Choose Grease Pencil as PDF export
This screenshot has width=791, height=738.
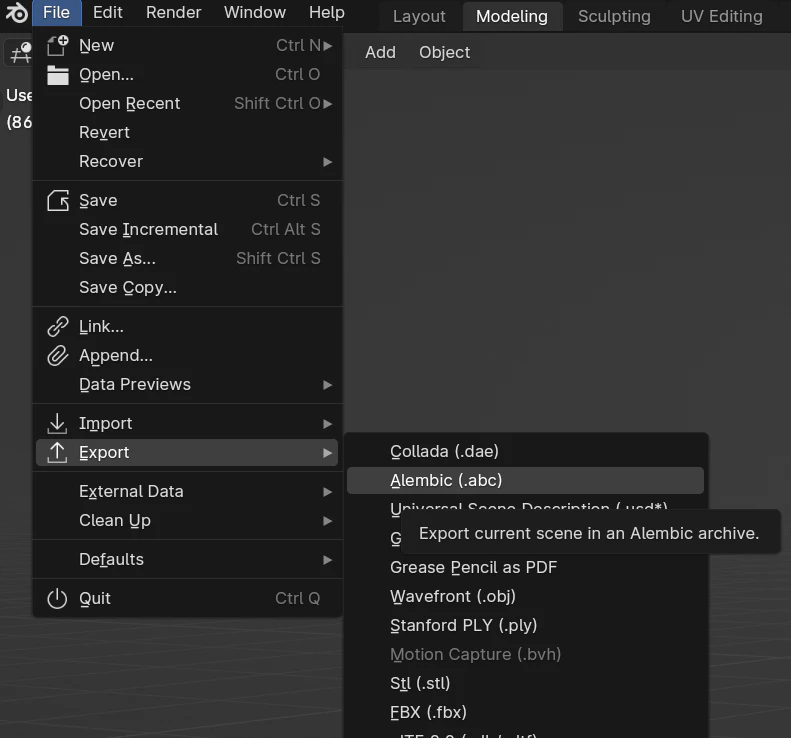click(525, 567)
